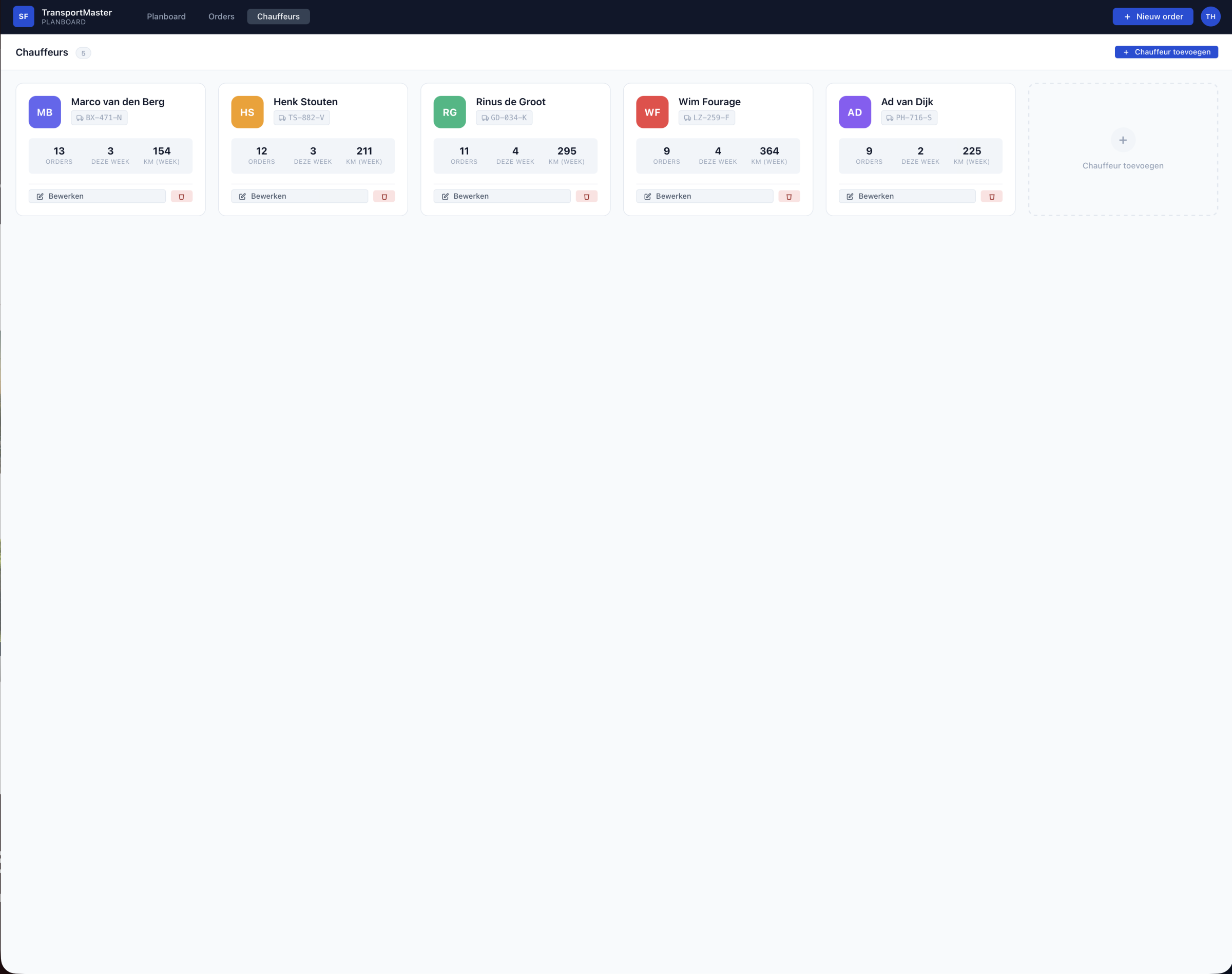Click the plus icon in the dashed card
Viewport: 1232px width, 974px height.
pyautogui.click(x=1122, y=140)
